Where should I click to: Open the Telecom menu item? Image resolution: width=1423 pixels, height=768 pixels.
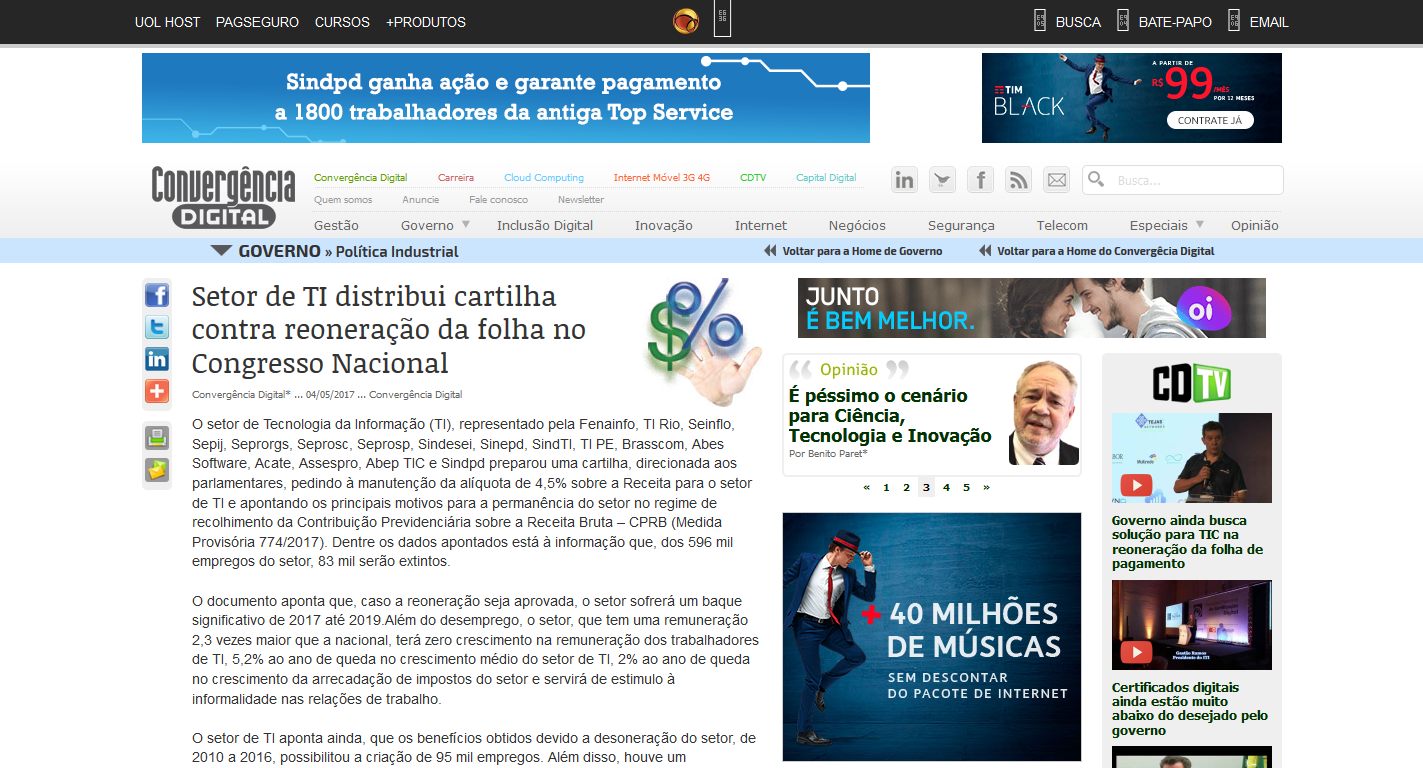pos(1062,226)
